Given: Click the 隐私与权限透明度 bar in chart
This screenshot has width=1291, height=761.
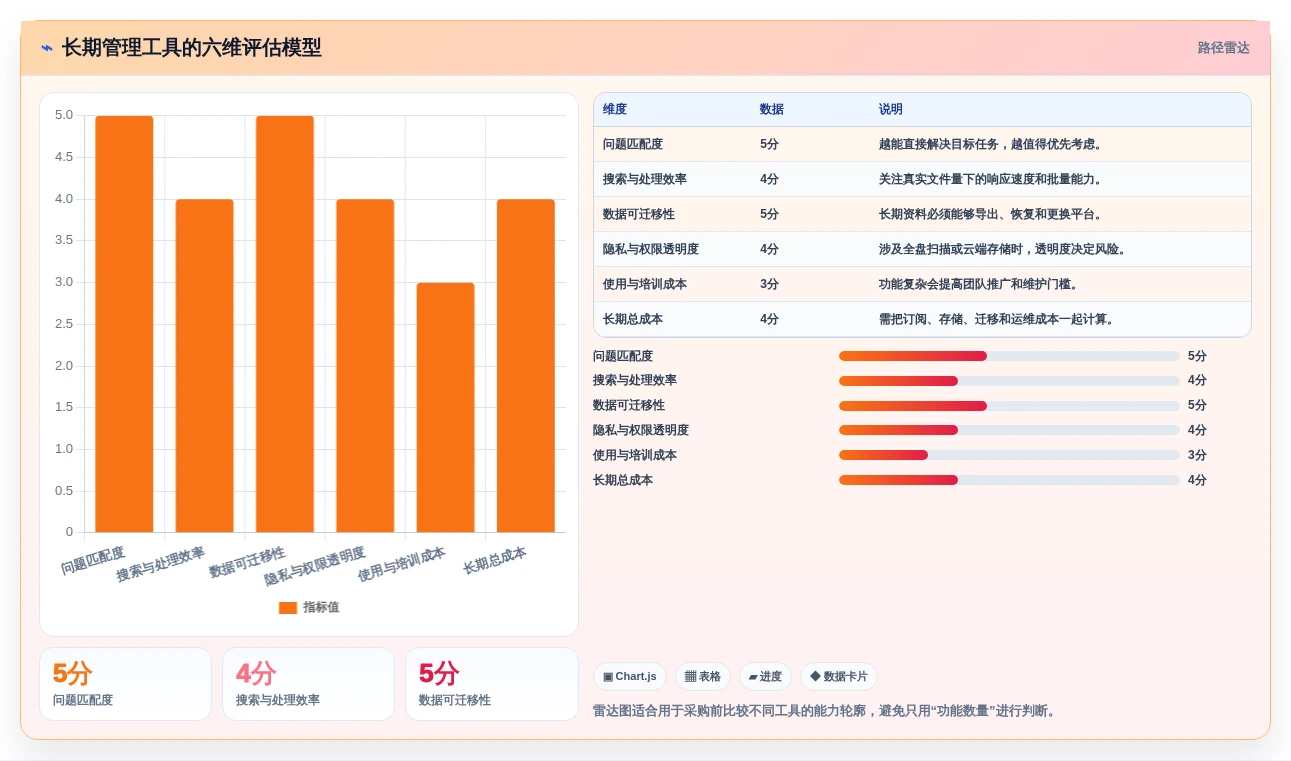Looking at the screenshot, I should coord(365,366).
